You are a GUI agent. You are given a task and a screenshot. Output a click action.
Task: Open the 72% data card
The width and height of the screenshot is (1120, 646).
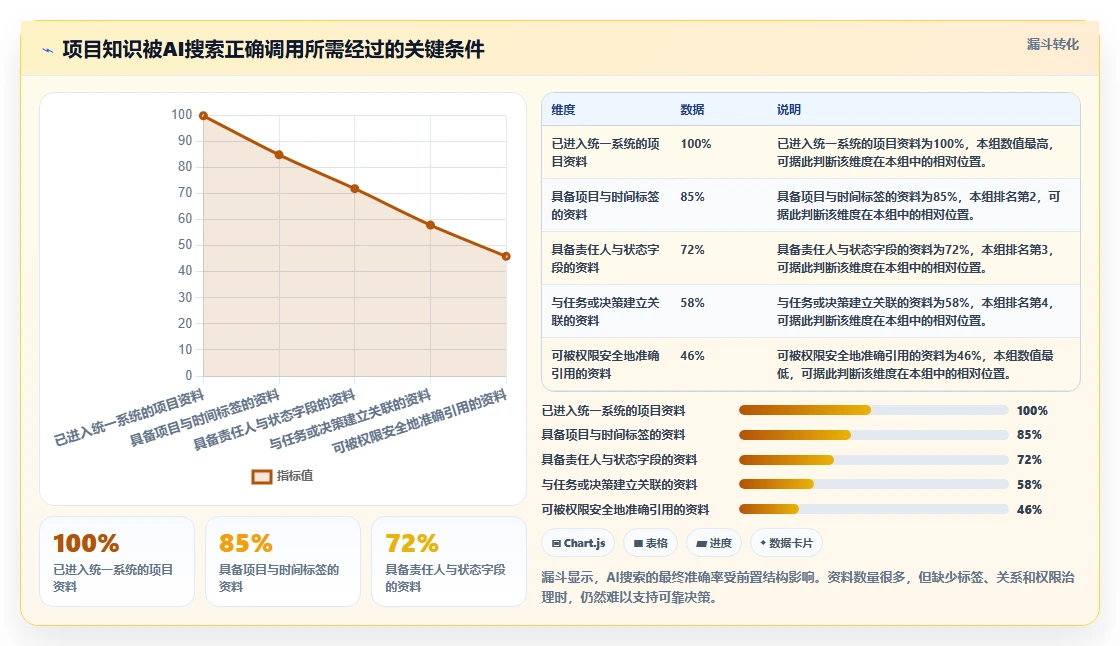[x=449, y=562]
